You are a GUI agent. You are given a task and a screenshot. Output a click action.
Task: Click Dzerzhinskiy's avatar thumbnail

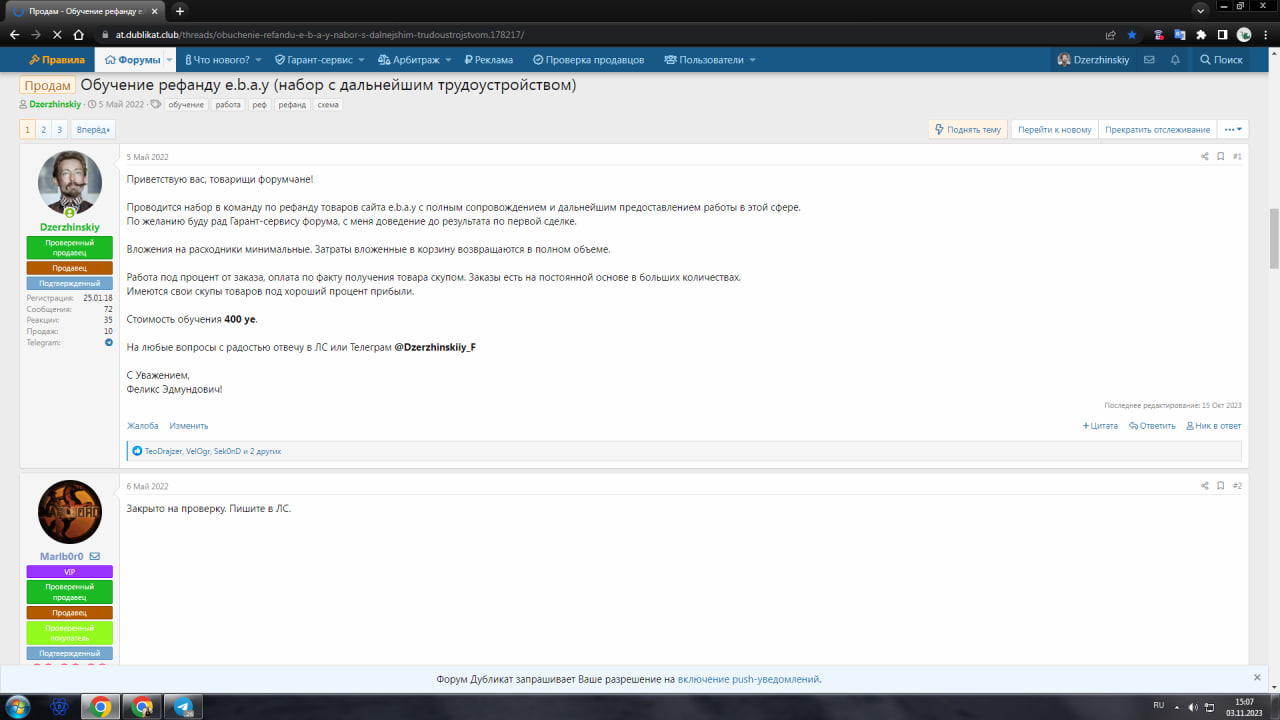(70, 183)
